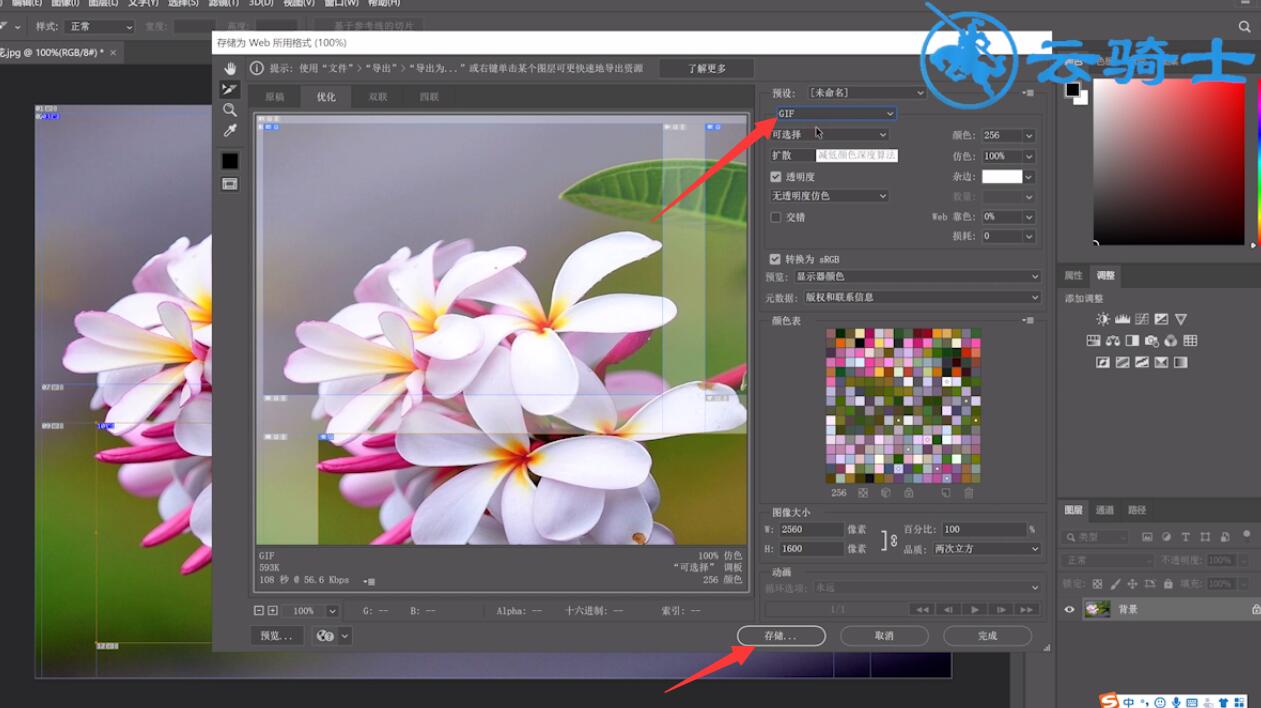Open the preview info flyout menu
This screenshot has height=708, width=1261.
click(370, 581)
